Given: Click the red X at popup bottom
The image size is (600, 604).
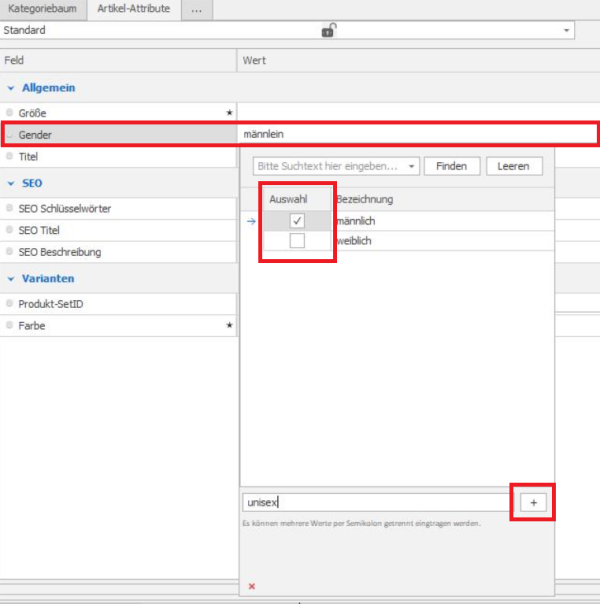Looking at the screenshot, I should (x=251, y=586).
